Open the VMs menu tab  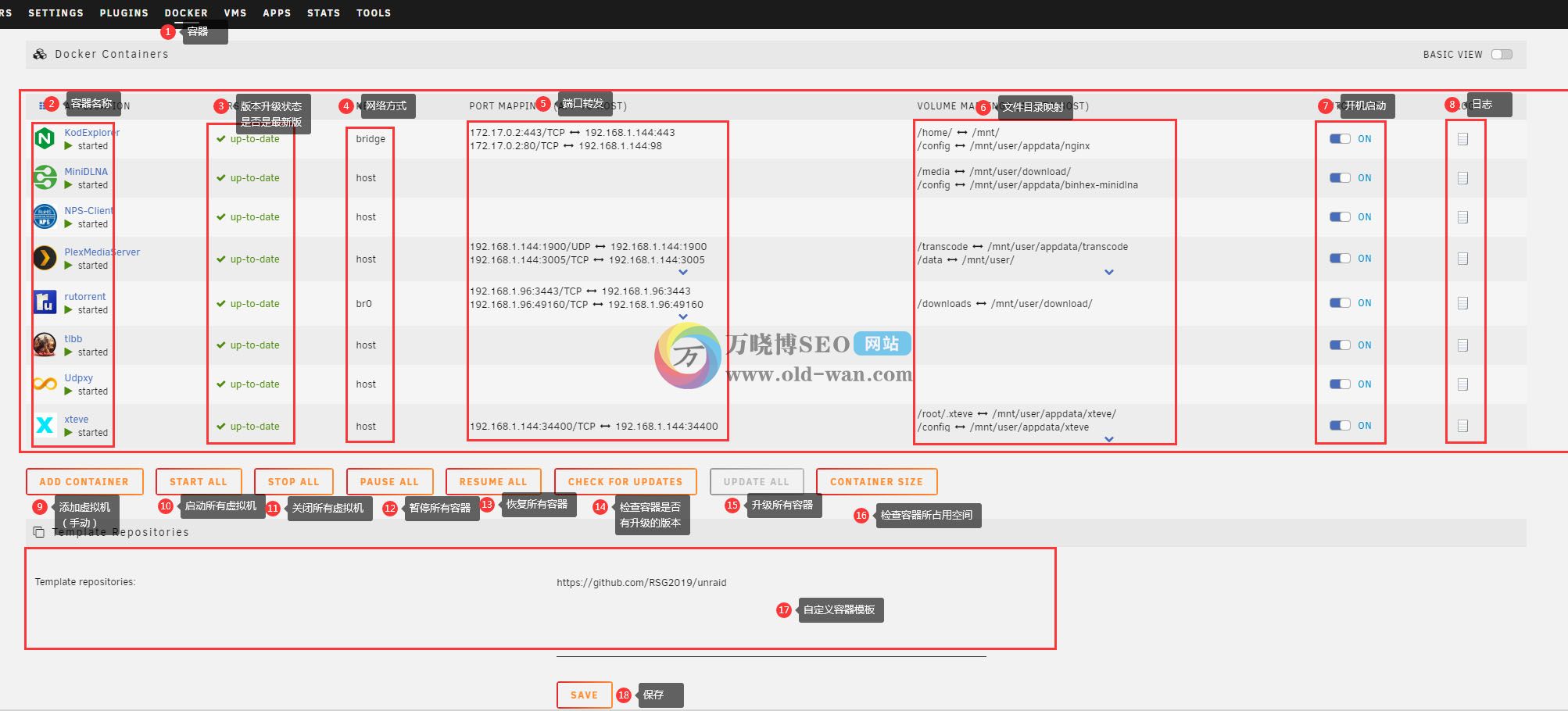(235, 13)
